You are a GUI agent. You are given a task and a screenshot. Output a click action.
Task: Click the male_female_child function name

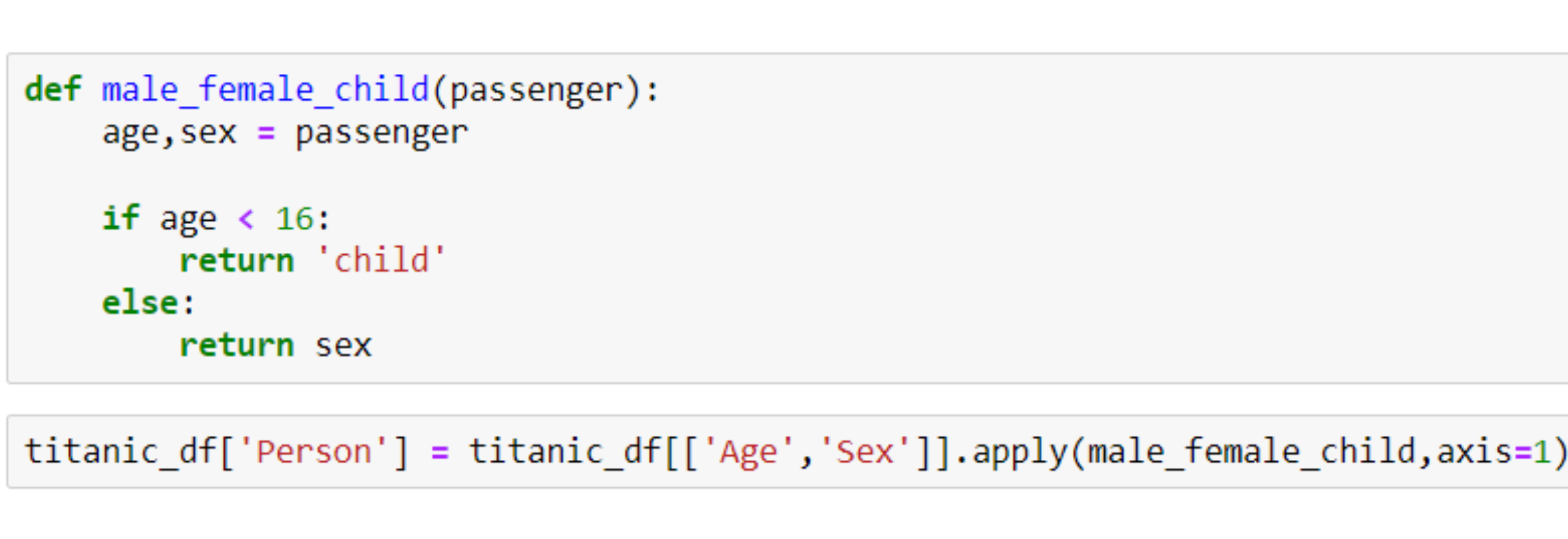coord(265,90)
